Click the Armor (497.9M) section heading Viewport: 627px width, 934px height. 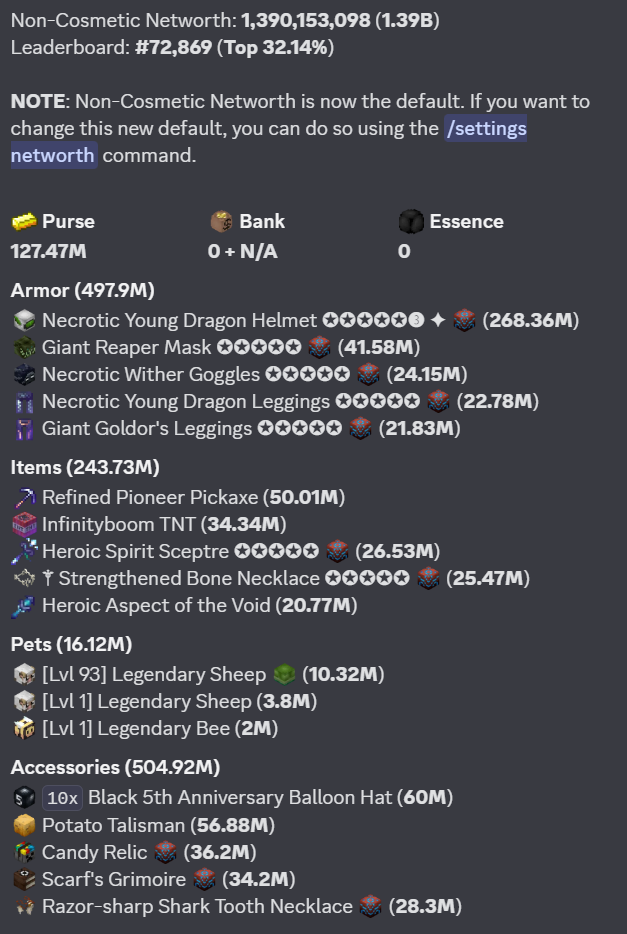pyautogui.click(x=83, y=291)
